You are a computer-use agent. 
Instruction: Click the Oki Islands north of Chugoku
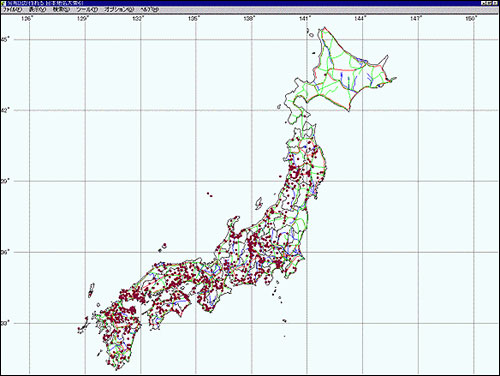pos(163,247)
